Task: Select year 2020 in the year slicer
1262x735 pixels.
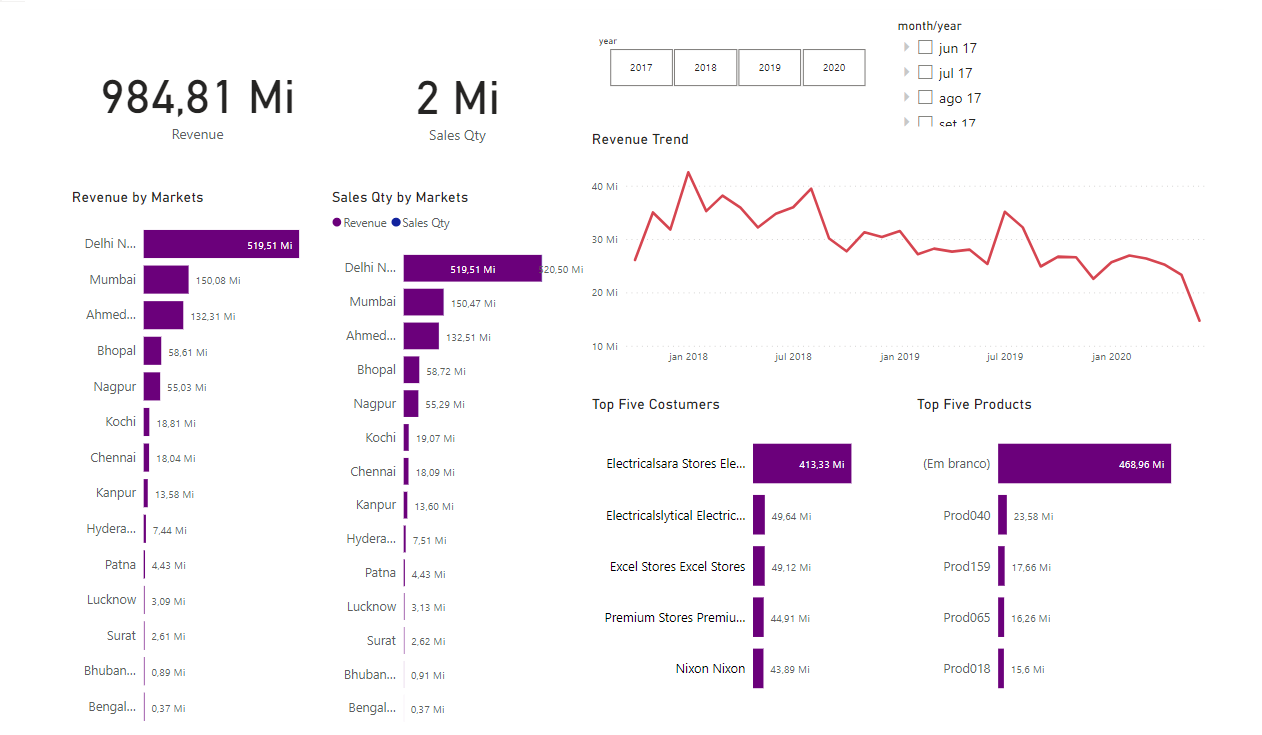Action: [x=833, y=67]
